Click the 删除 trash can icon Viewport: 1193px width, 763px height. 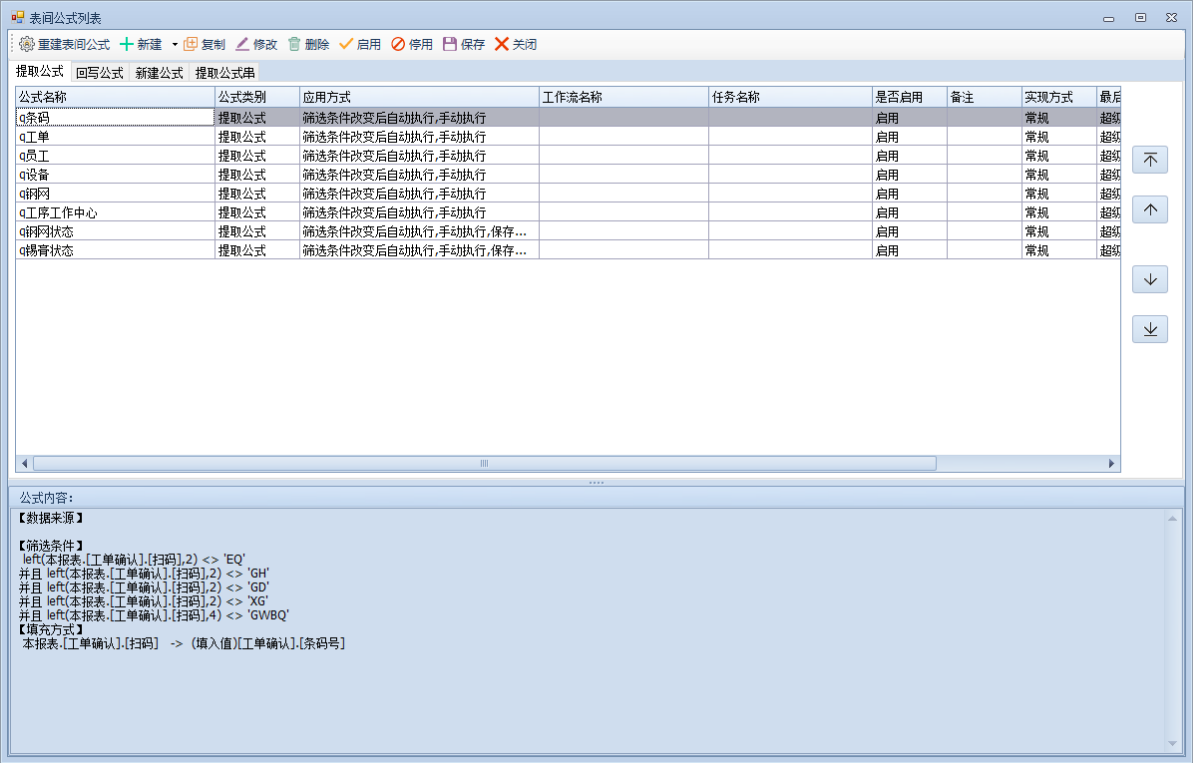(294, 45)
